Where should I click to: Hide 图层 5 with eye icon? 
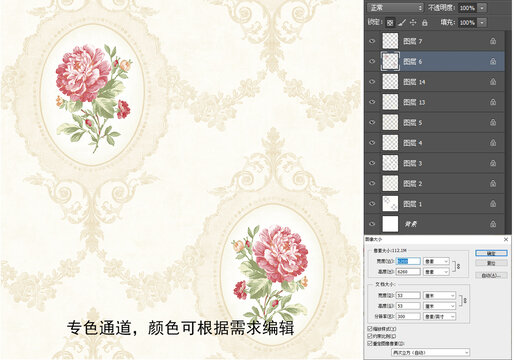coord(372,123)
